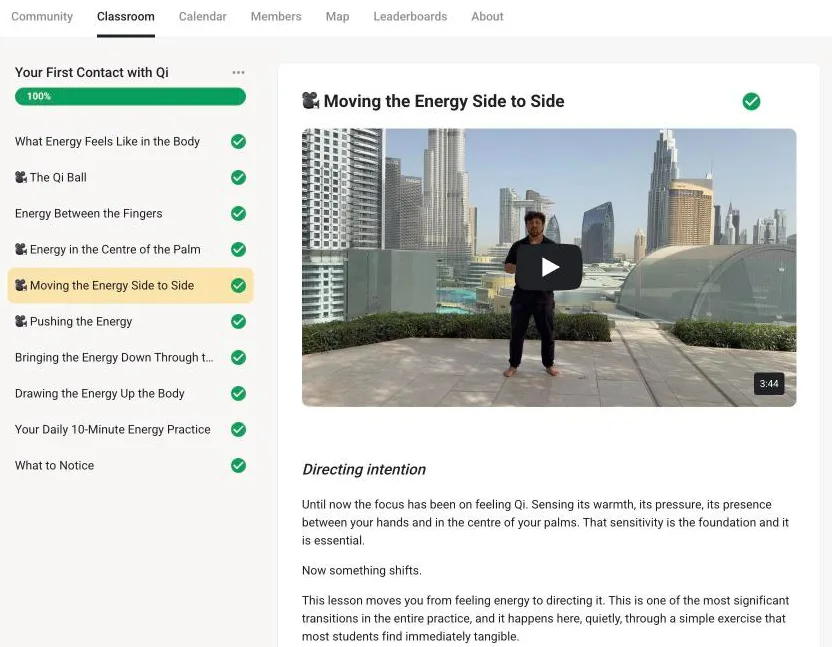Viewport: 832px width, 647px height.
Task: Select Moving the Energy Side to Side in sidebar
Action: [x=131, y=286]
